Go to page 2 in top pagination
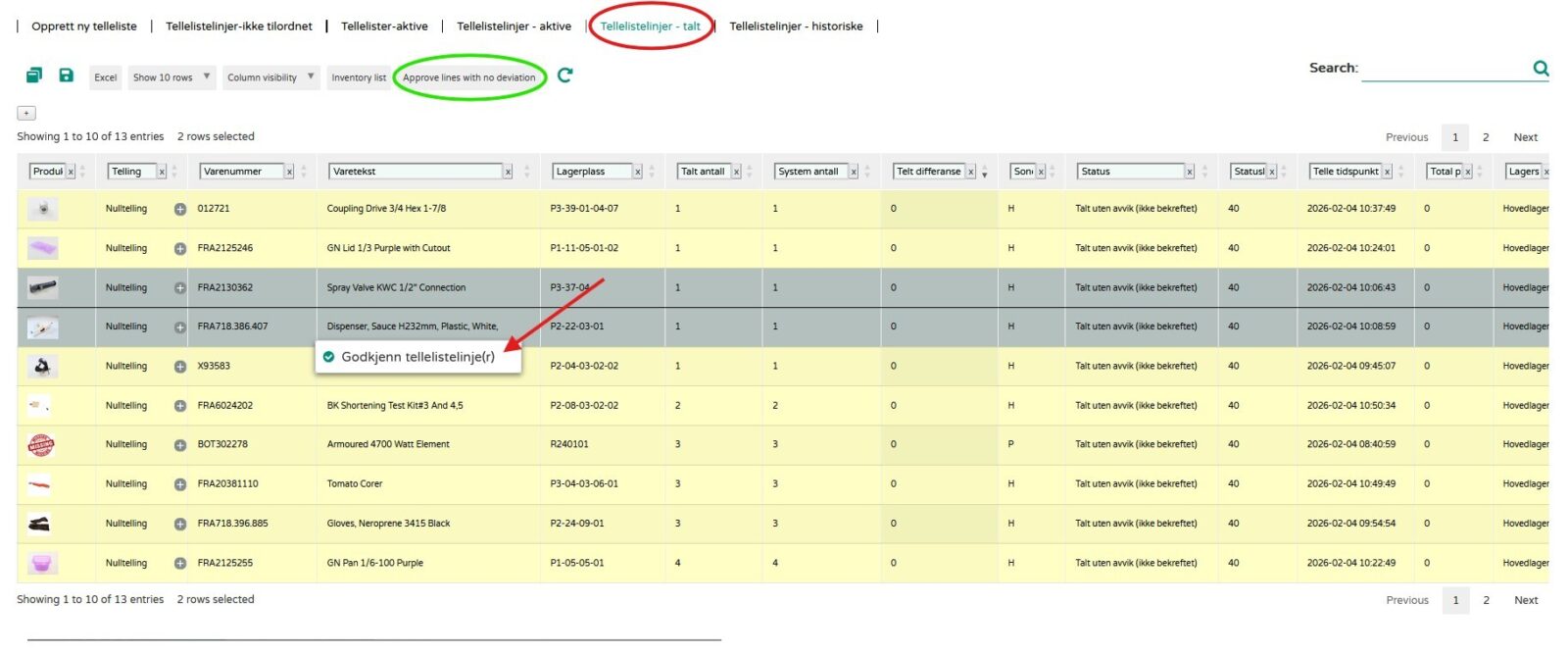Screen dimensions: 1568x653 1486,137
